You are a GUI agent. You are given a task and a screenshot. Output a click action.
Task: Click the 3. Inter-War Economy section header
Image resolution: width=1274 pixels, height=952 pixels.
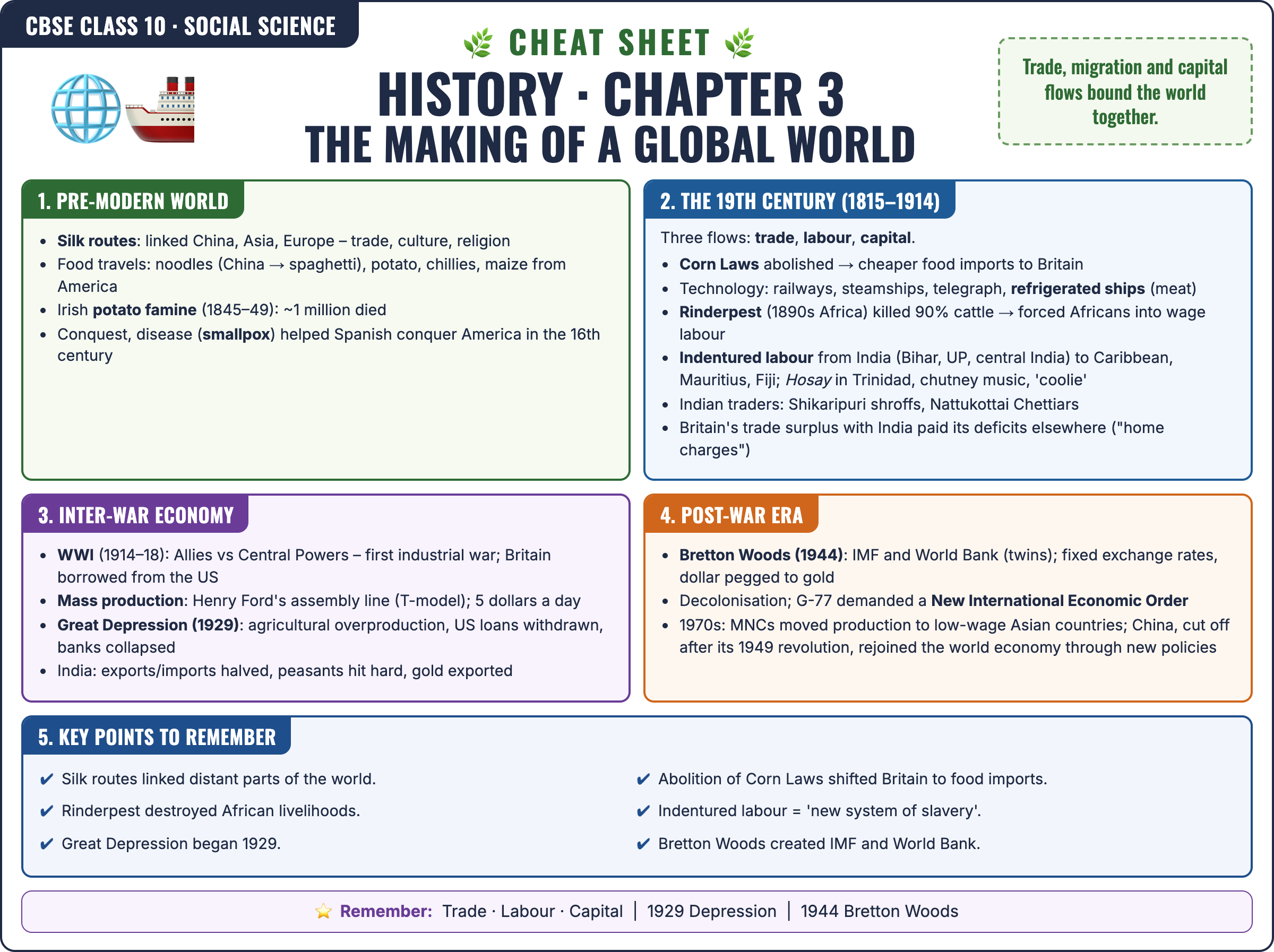[x=135, y=514]
